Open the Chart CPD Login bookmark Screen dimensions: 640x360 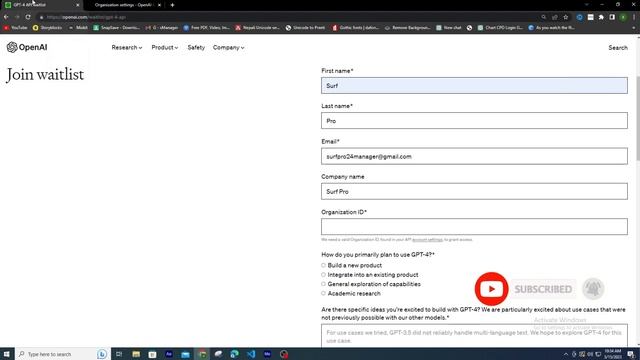click(500, 28)
